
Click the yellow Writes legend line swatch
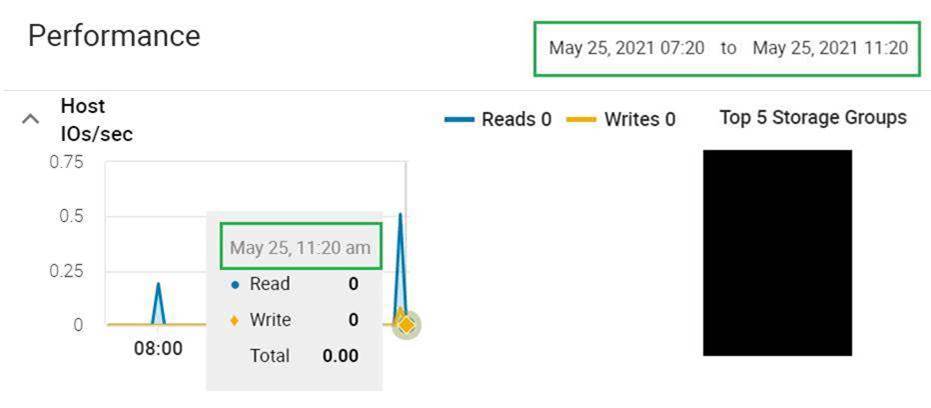click(582, 120)
